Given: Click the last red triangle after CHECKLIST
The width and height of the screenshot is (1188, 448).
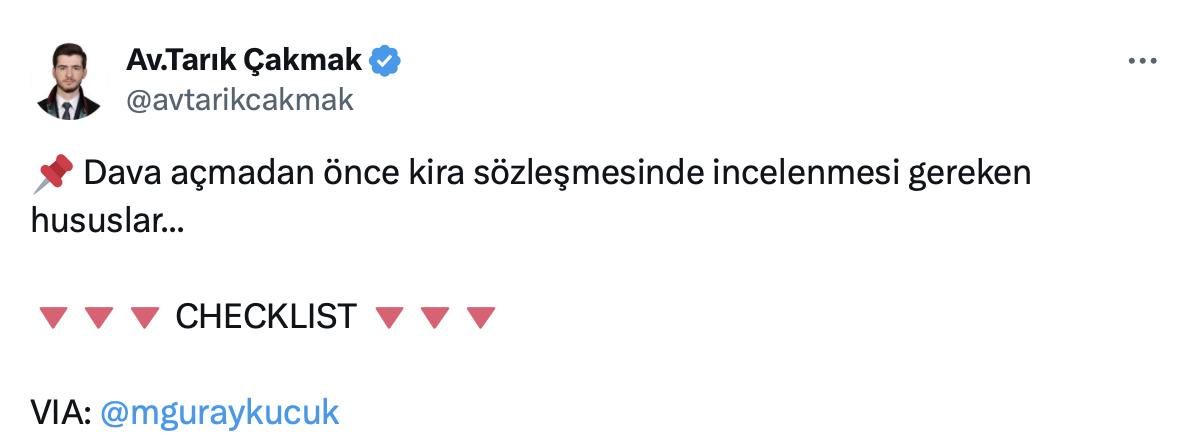Looking at the screenshot, I should 481,318.
